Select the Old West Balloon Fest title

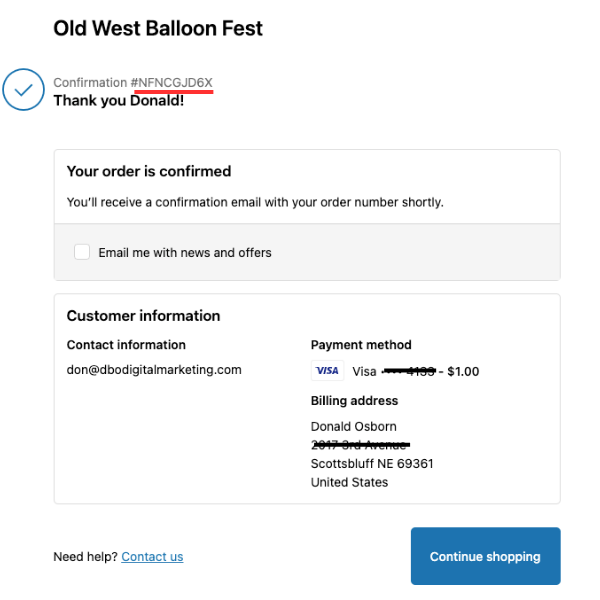pyautogui.click(x=158, y=28)
